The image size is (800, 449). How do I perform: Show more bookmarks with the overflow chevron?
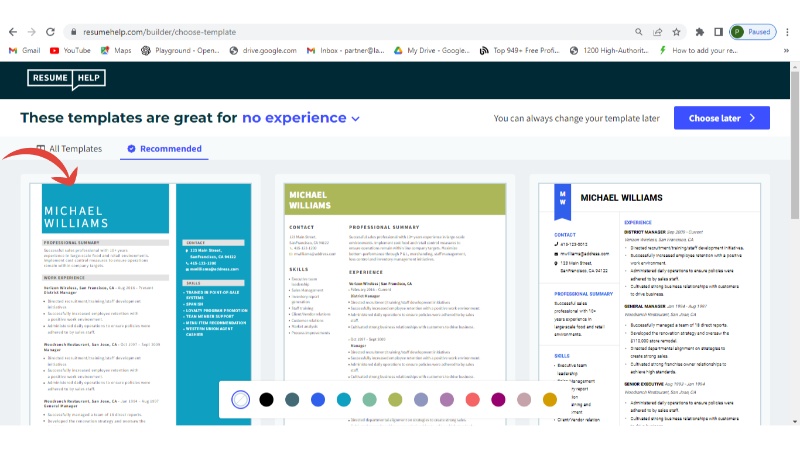788,49
